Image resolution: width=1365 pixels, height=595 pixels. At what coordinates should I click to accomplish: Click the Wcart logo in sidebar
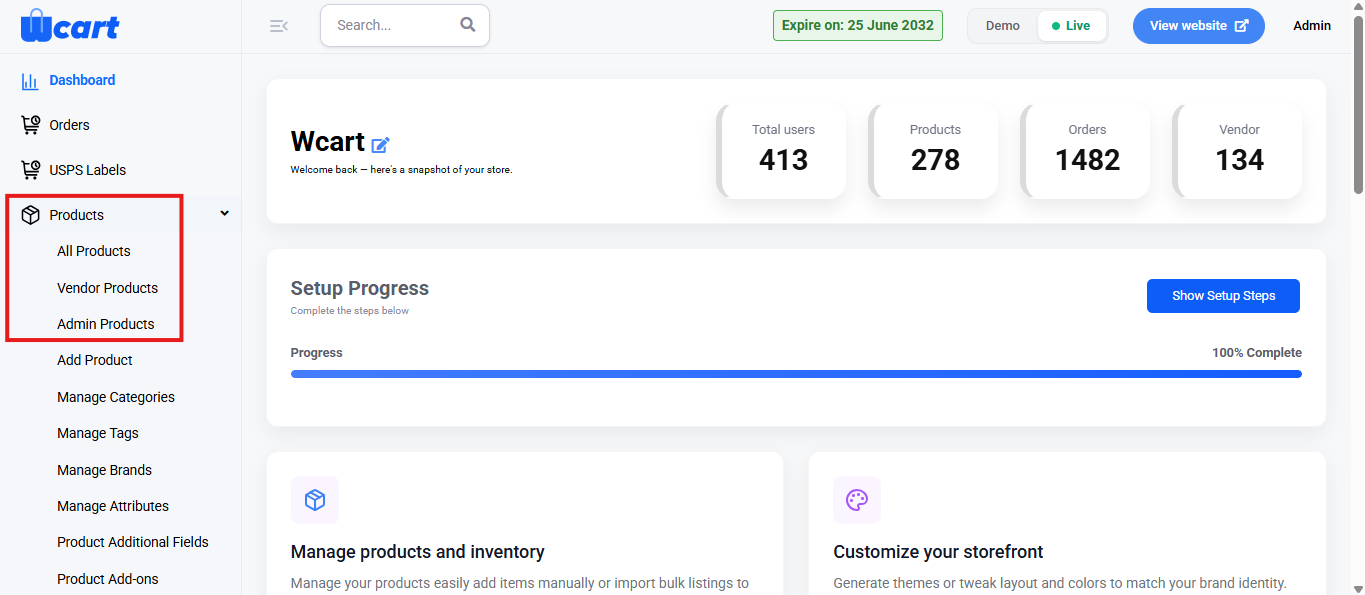coord(70,25)
